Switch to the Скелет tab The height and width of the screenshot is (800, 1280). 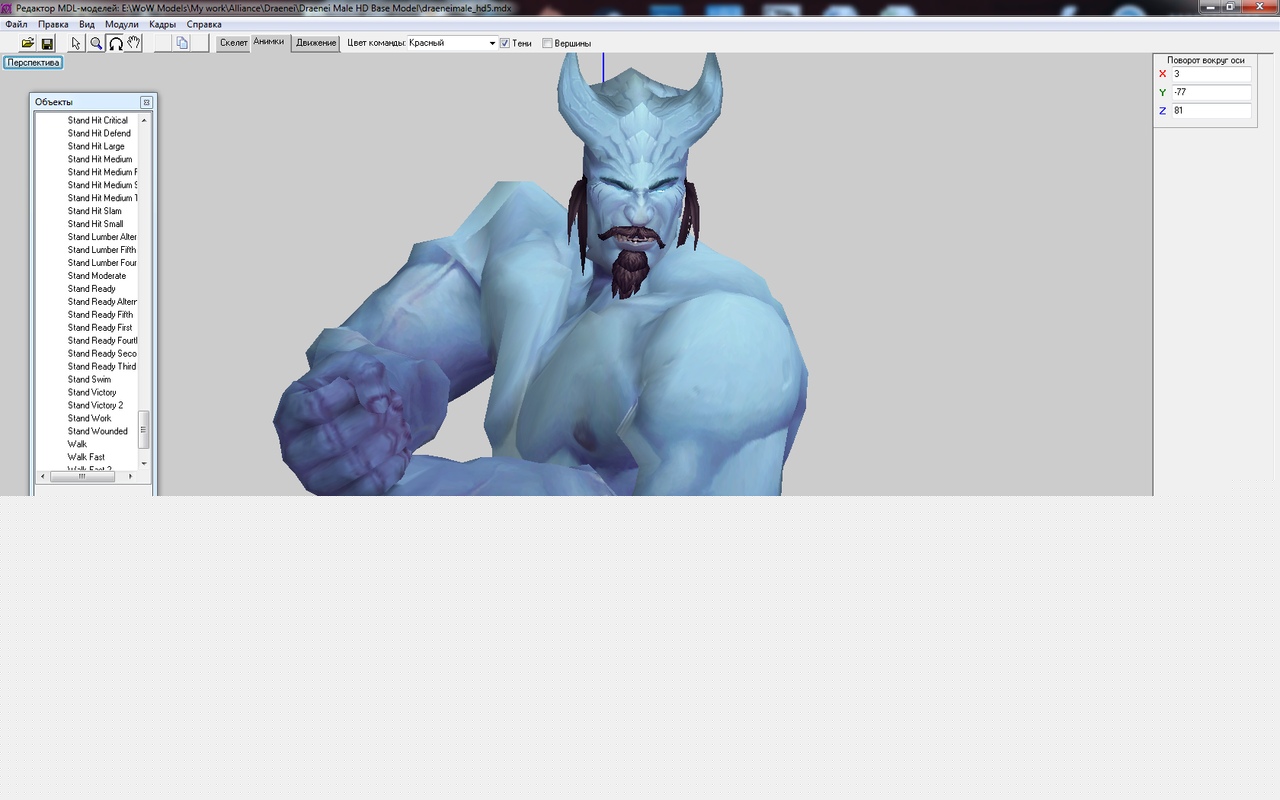(x=233, y=43)
